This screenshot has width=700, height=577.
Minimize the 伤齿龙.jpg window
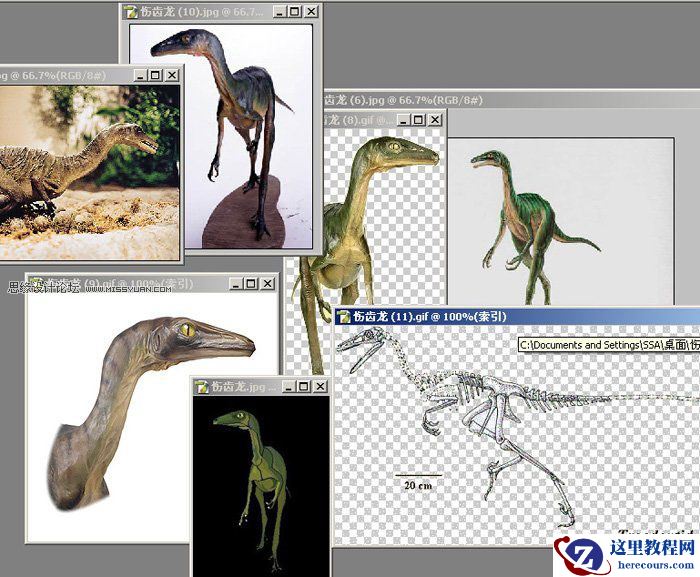pyautogui.click(x=288, y=387)
